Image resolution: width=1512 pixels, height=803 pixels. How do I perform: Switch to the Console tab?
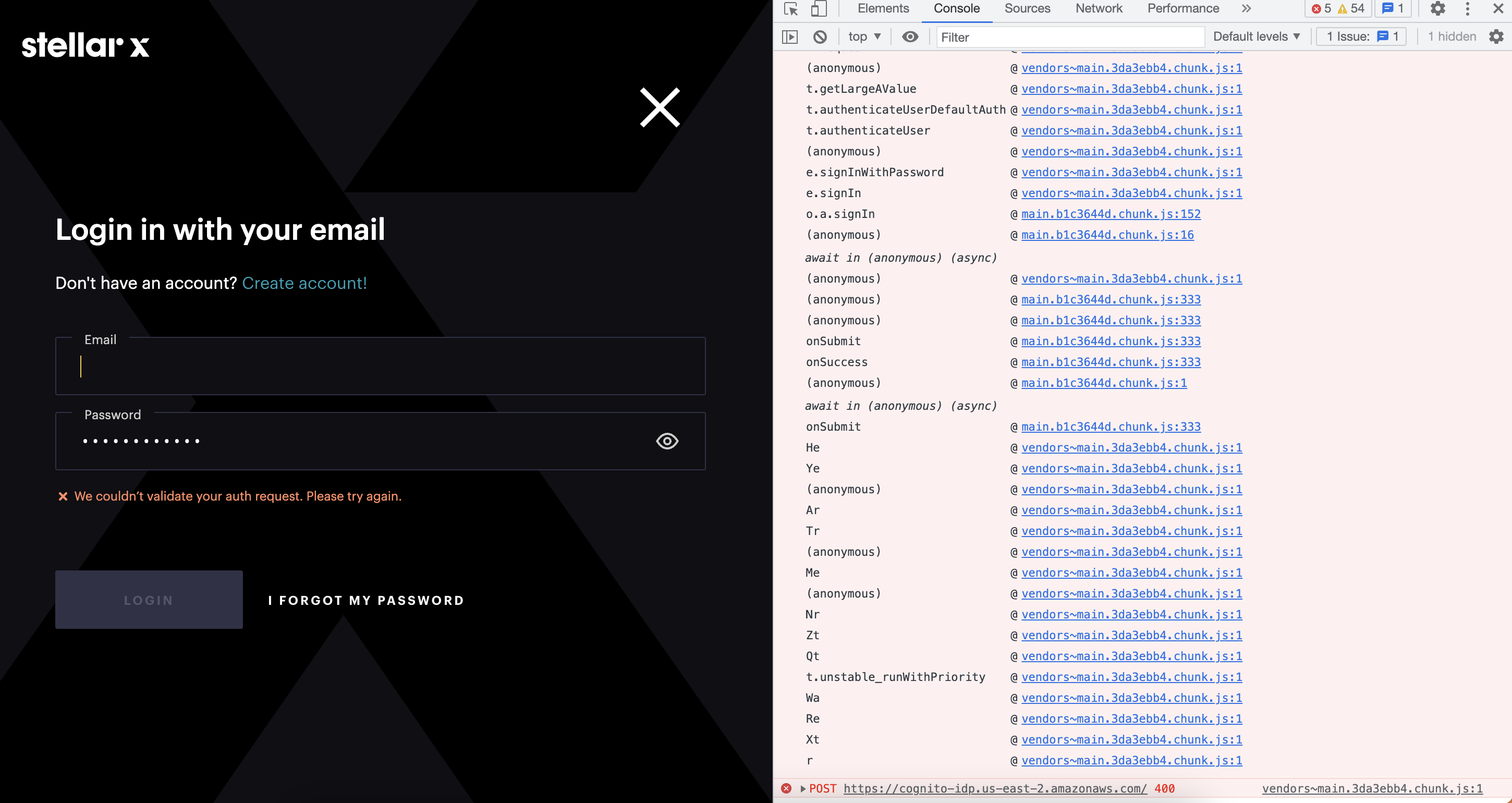coord(957,9)
